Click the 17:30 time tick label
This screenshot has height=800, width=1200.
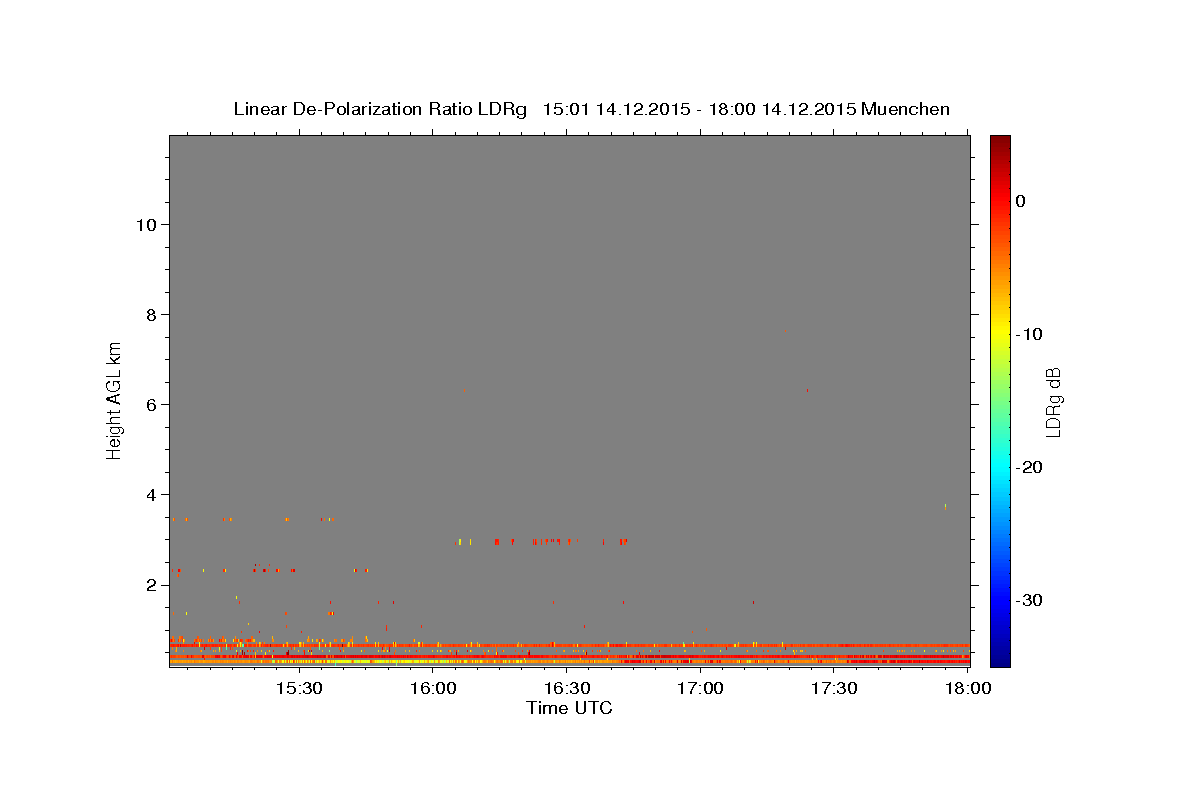(835, 689)
